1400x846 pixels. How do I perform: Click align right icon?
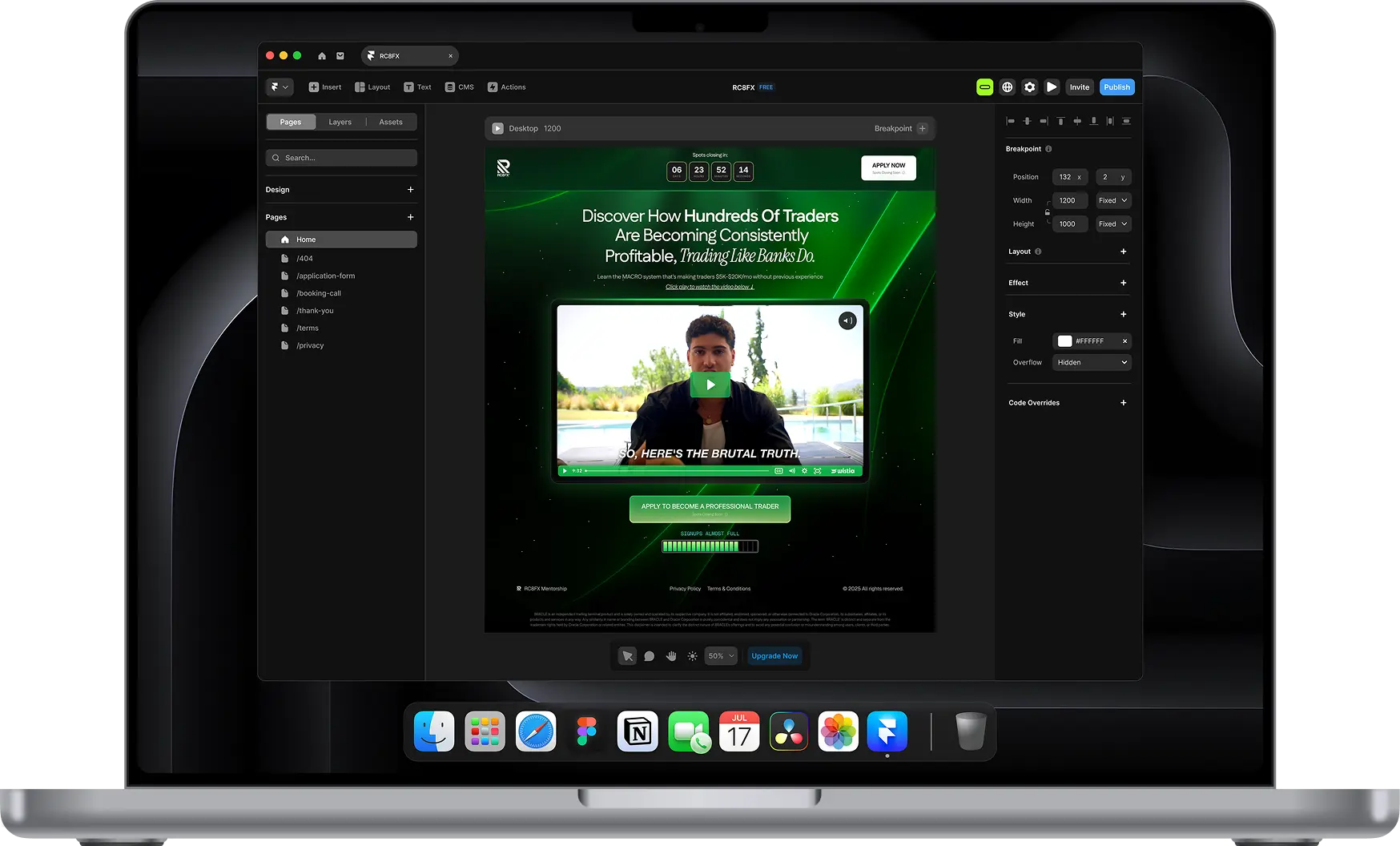1044,121
